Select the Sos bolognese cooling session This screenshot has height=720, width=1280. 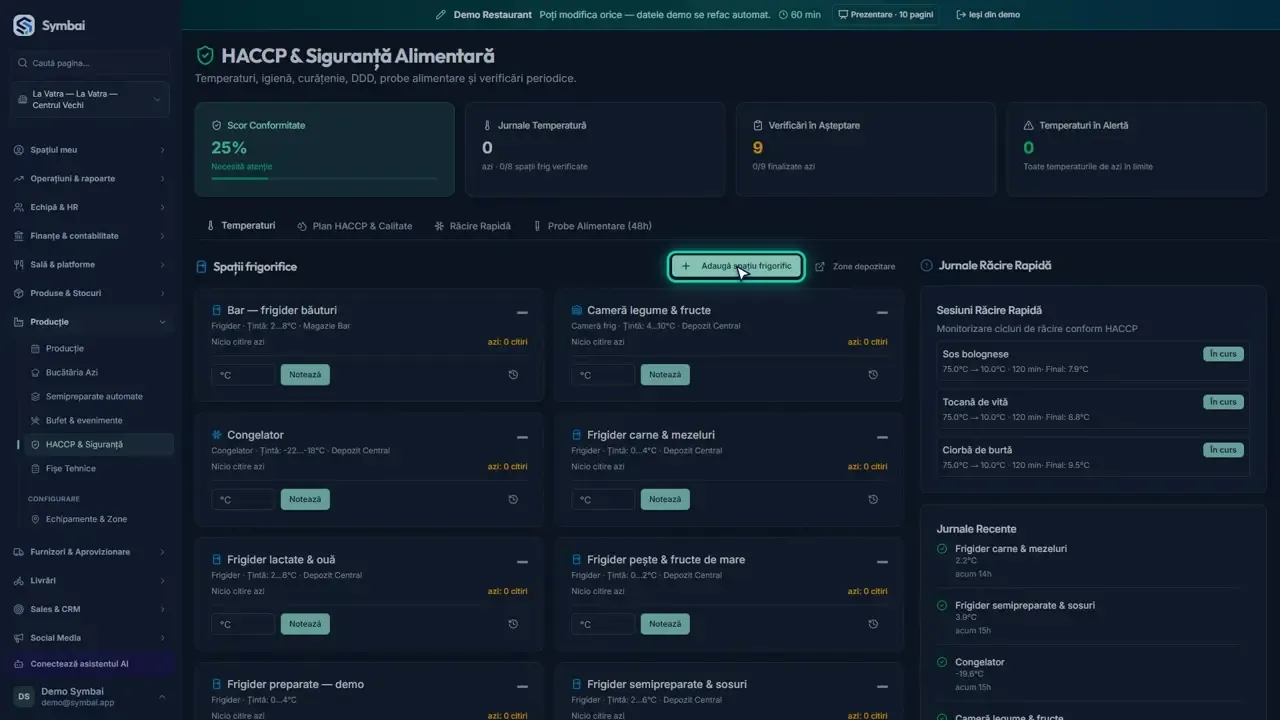[x=1093, y=361]
